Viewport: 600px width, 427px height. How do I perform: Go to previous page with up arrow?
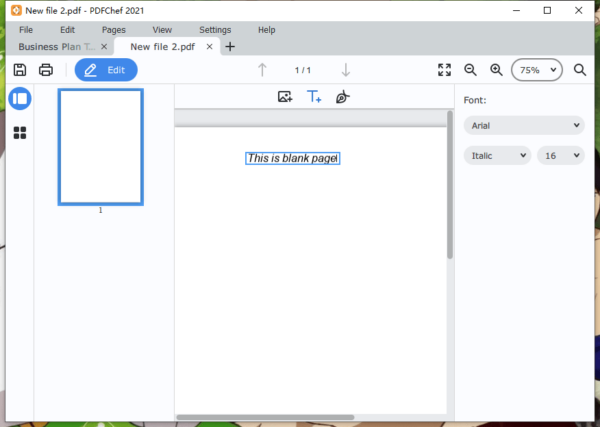coord(262,70)
